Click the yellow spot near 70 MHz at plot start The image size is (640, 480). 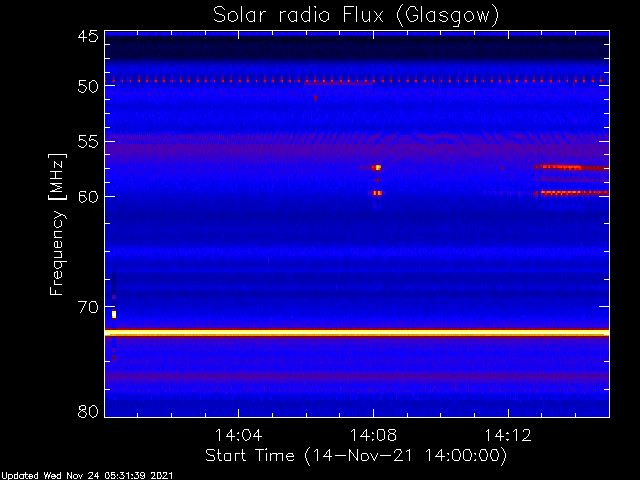tap(114, 314)
